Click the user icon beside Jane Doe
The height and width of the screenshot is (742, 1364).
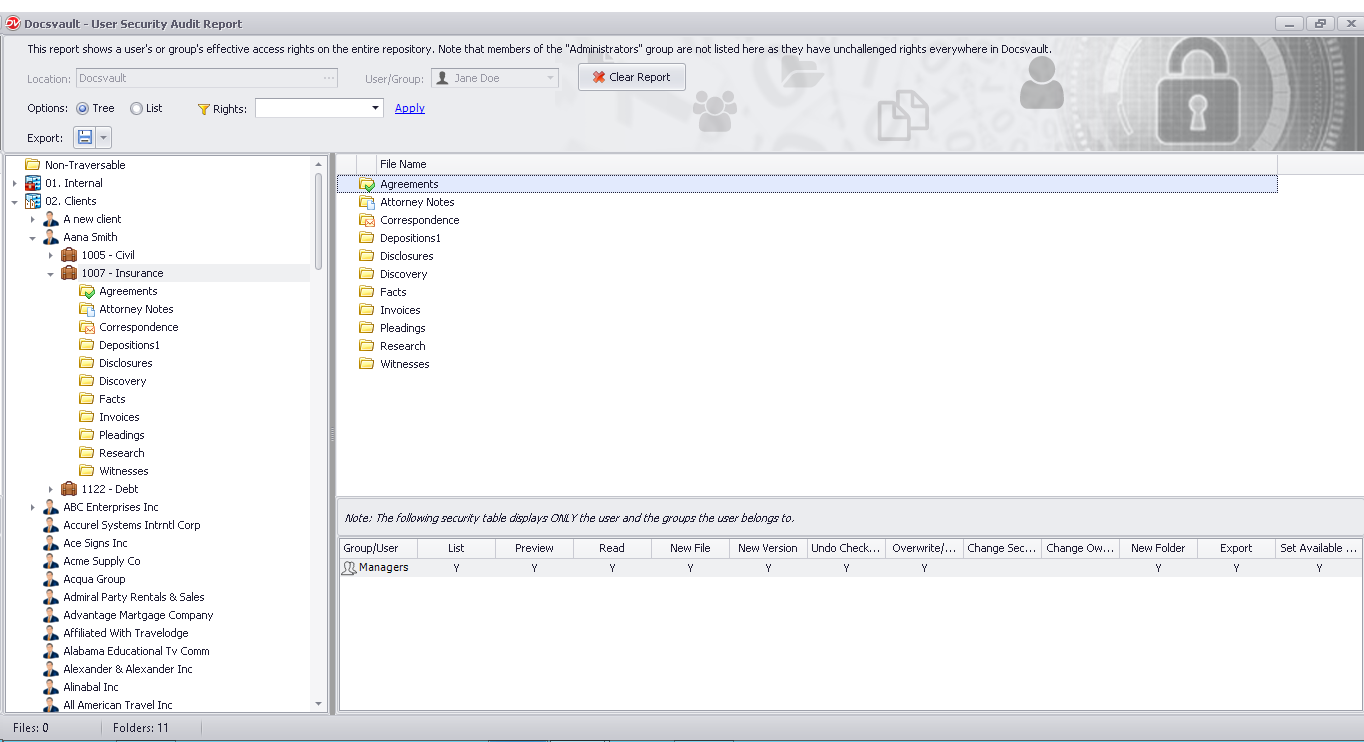point(443,77)
